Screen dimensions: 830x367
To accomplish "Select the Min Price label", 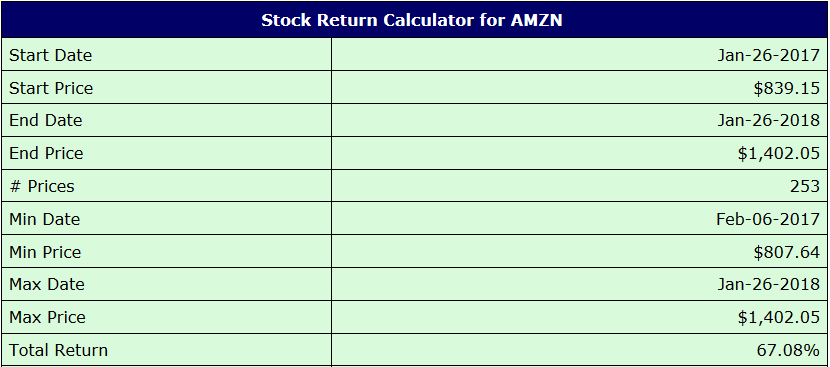I will click(45, 252).
